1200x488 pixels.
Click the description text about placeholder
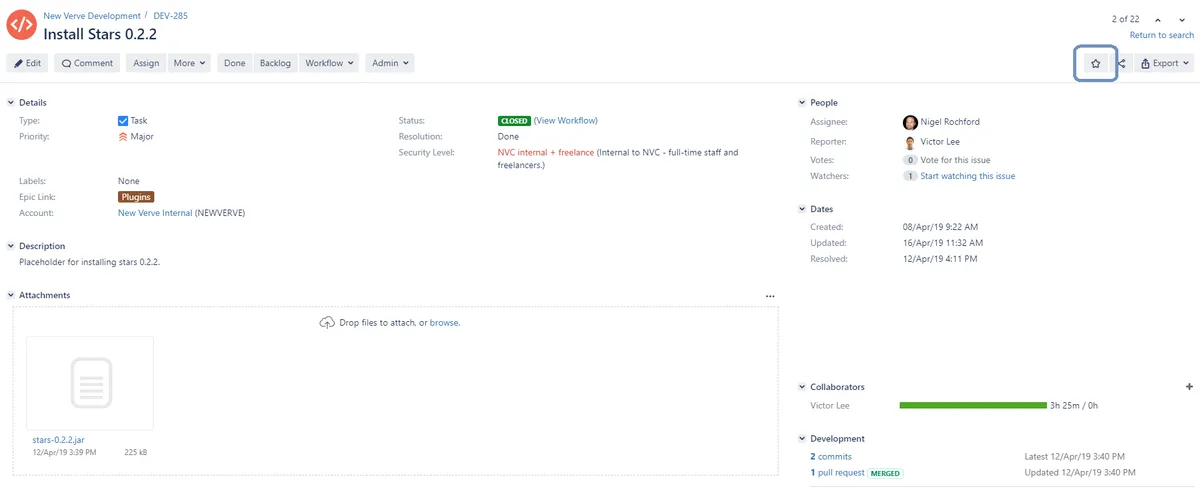[x=90, y=262]
